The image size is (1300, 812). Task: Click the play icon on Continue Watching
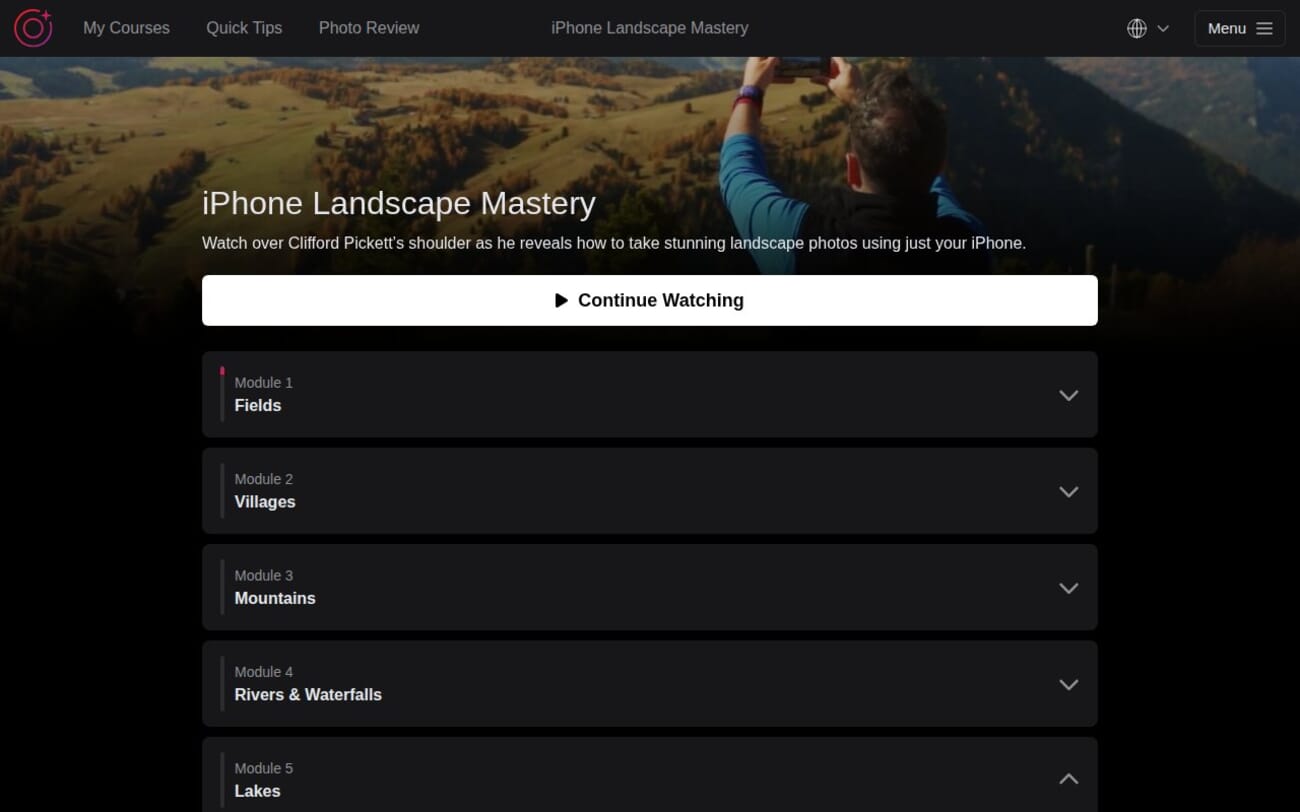click(562, 299)
